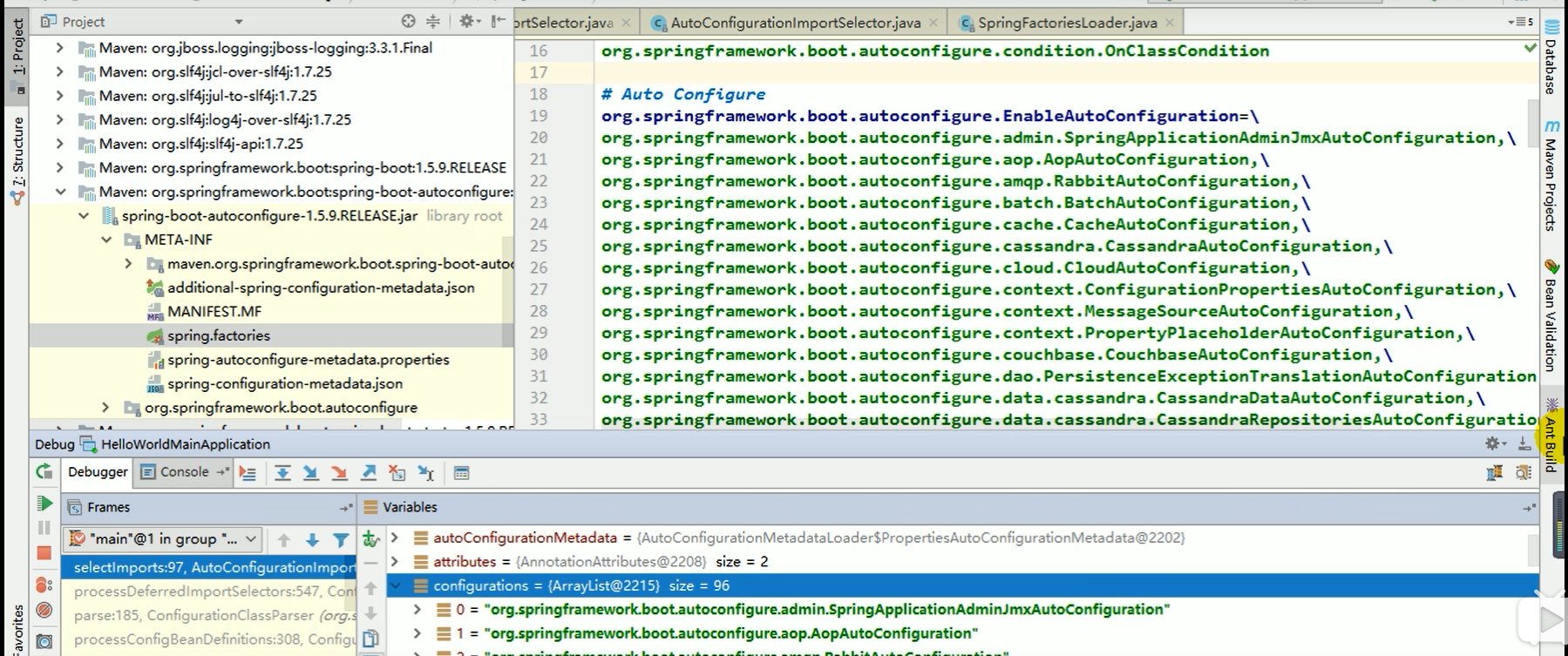This screenshot has height=656, width=1568.
Task: Hide the Debug tool window
Action: pyautogui.click(x=1524, y=444)
